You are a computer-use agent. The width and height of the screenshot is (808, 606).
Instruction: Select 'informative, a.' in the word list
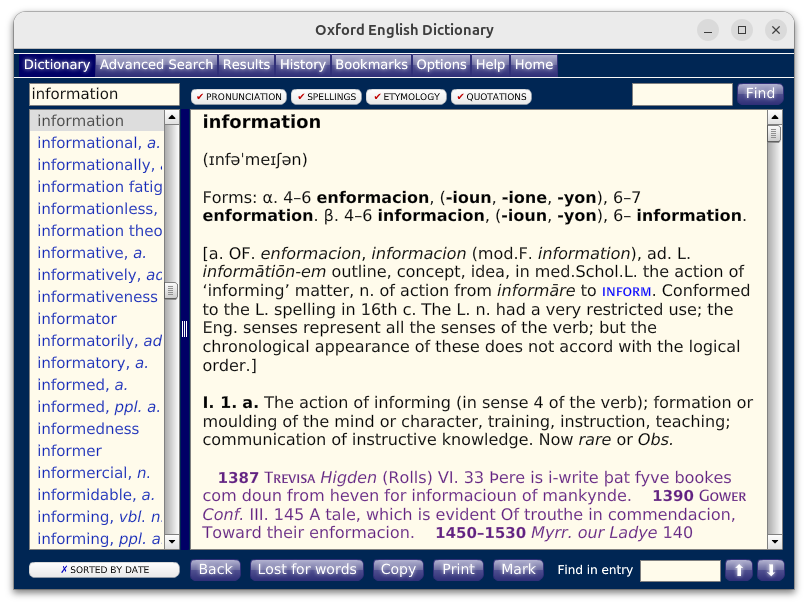pyautogui.click(x=97, y=253)
